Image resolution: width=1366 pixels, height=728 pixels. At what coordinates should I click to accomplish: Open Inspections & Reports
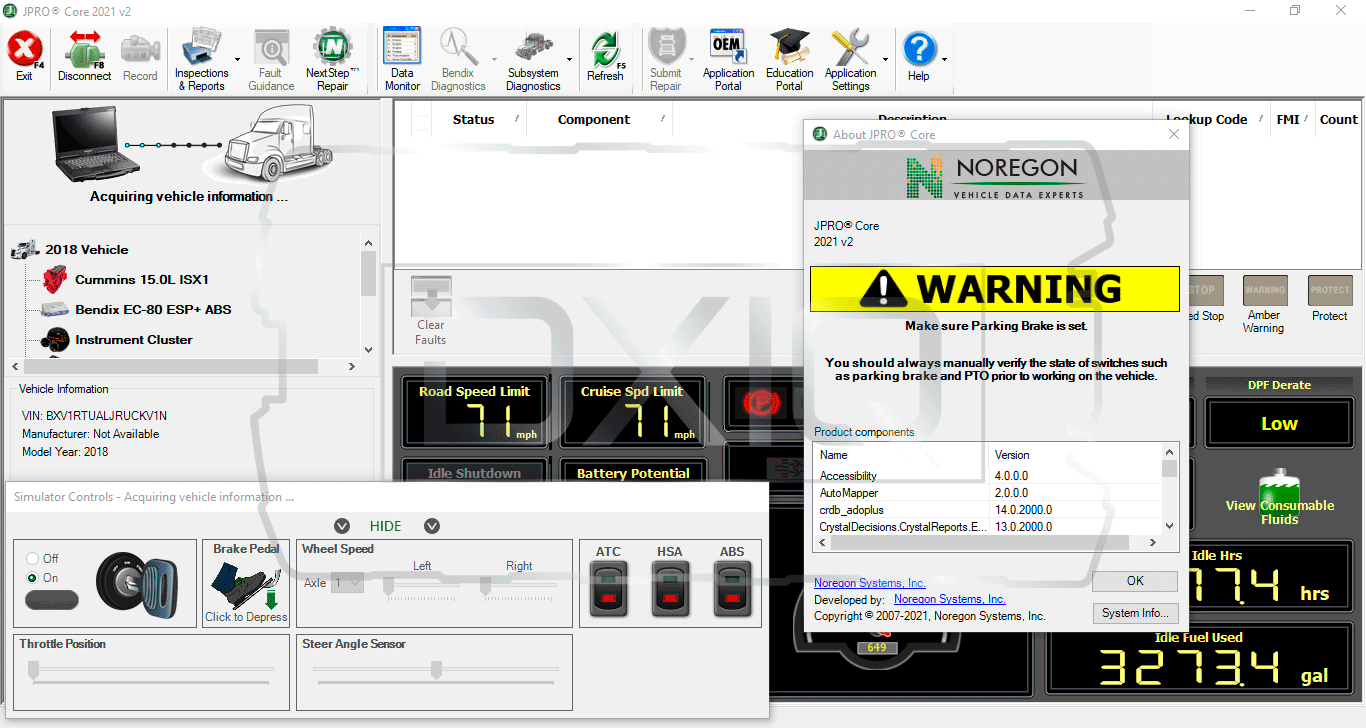[x=201, y=61]
